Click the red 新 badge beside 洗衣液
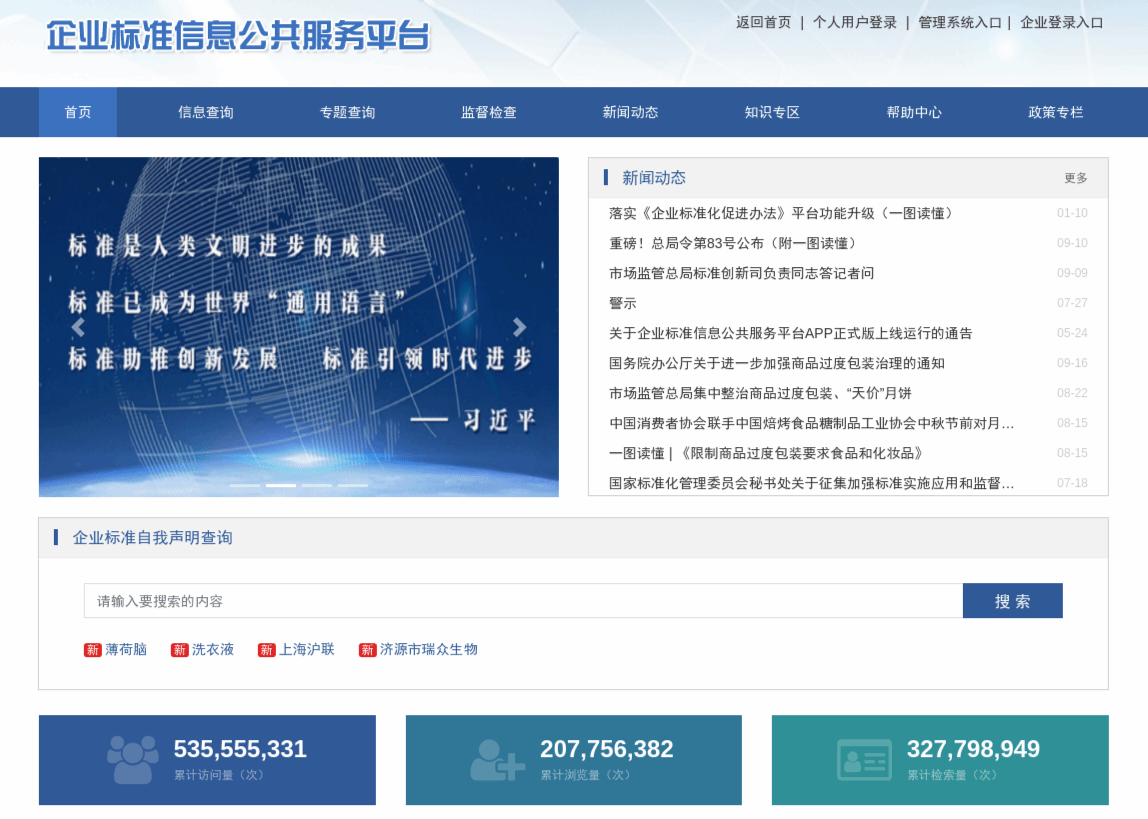Viewport: 1148px width, 819px height. 180,650
